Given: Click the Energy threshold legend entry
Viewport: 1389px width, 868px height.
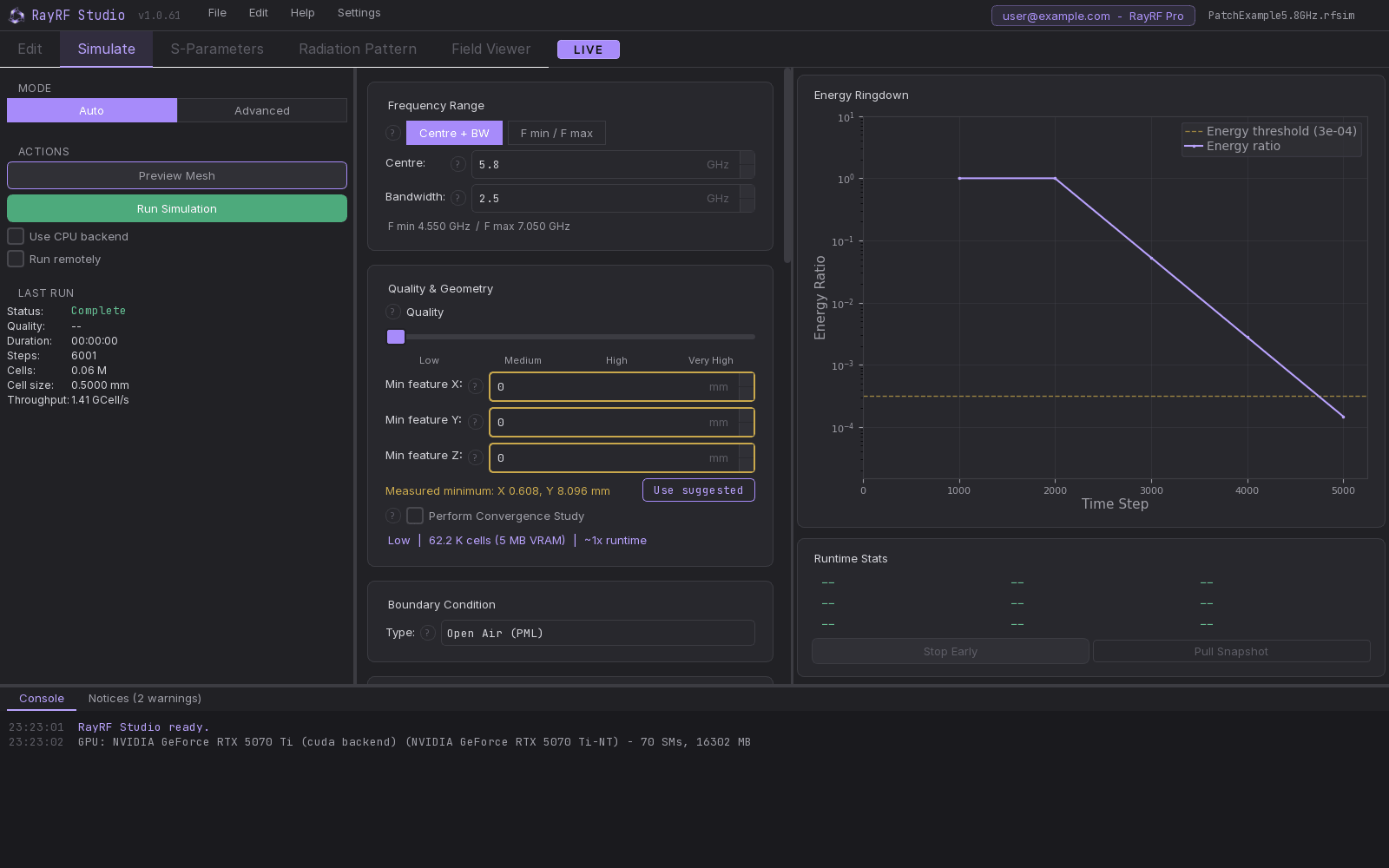Looking at the screenshot, I should click(x=1271, y=131).
